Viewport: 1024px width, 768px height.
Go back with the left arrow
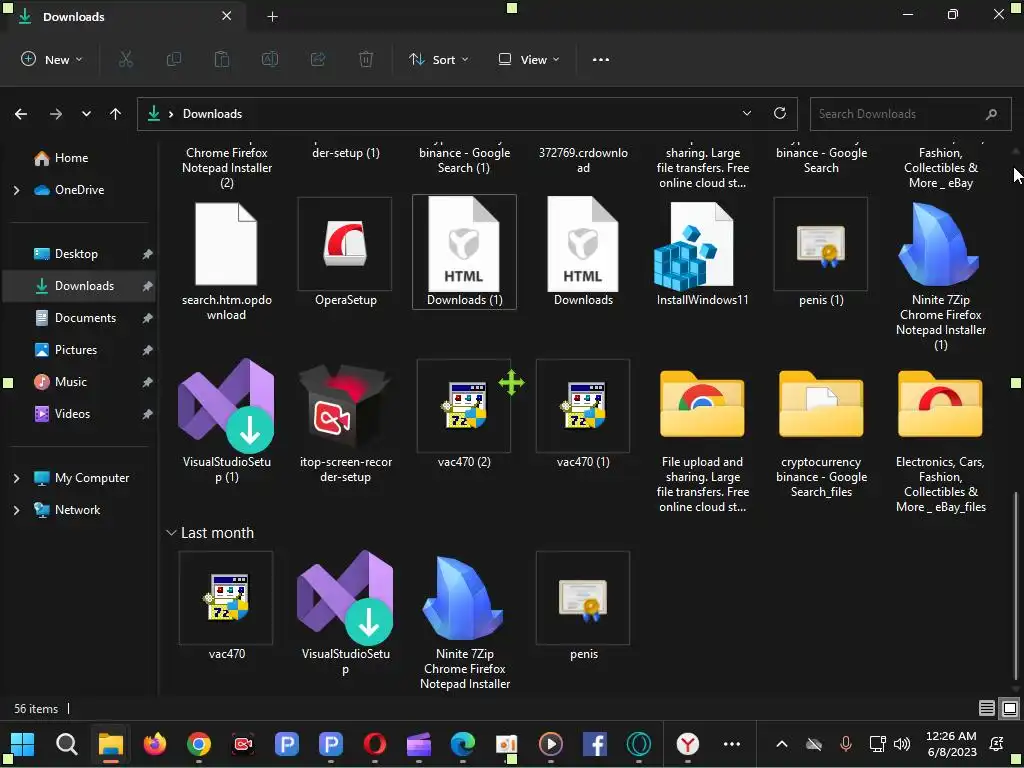tap(21, 114)
